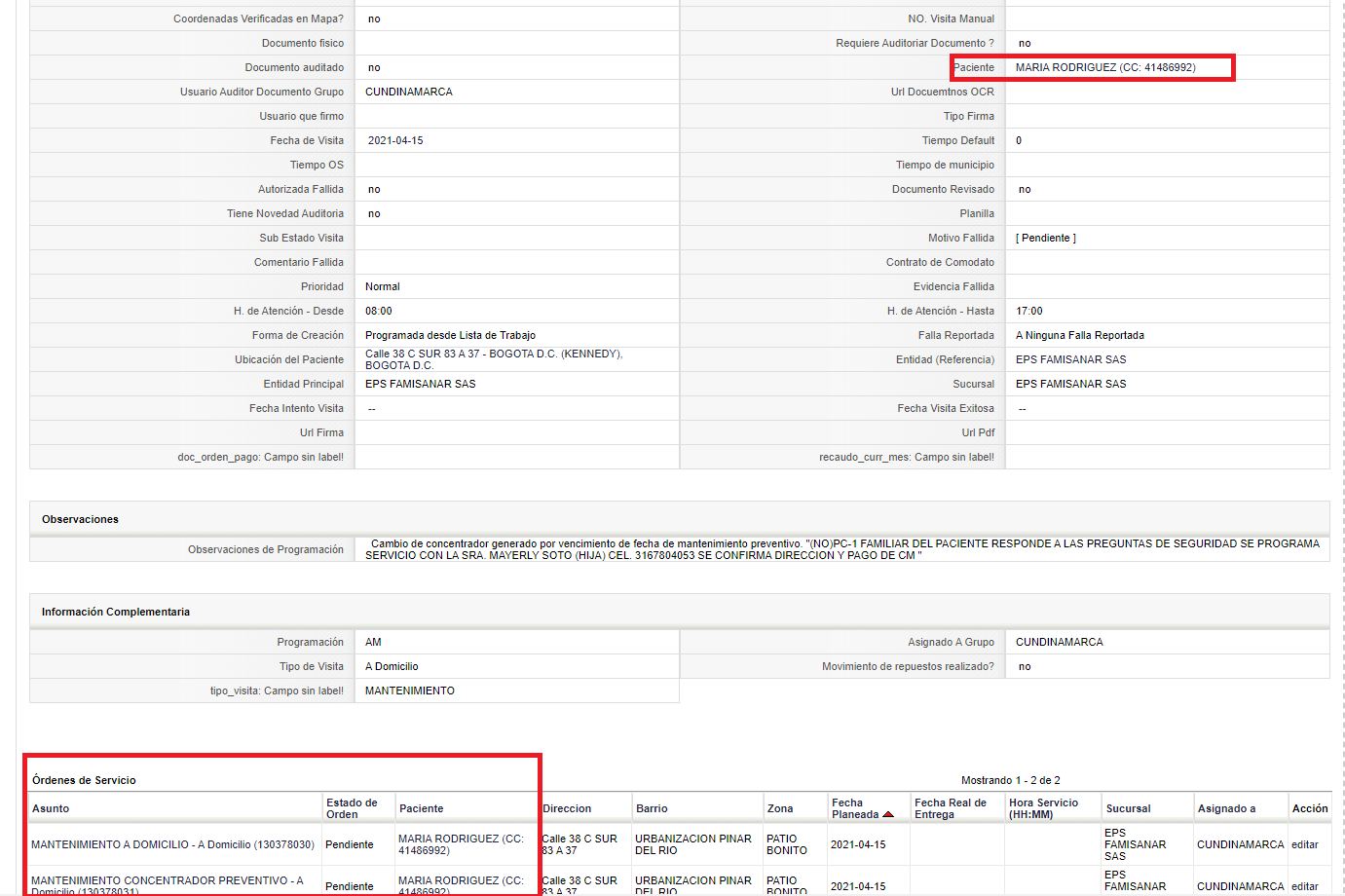Sort by Estado de Orden column header
This screenshot has width=1345, height=896.
(352, 808)
